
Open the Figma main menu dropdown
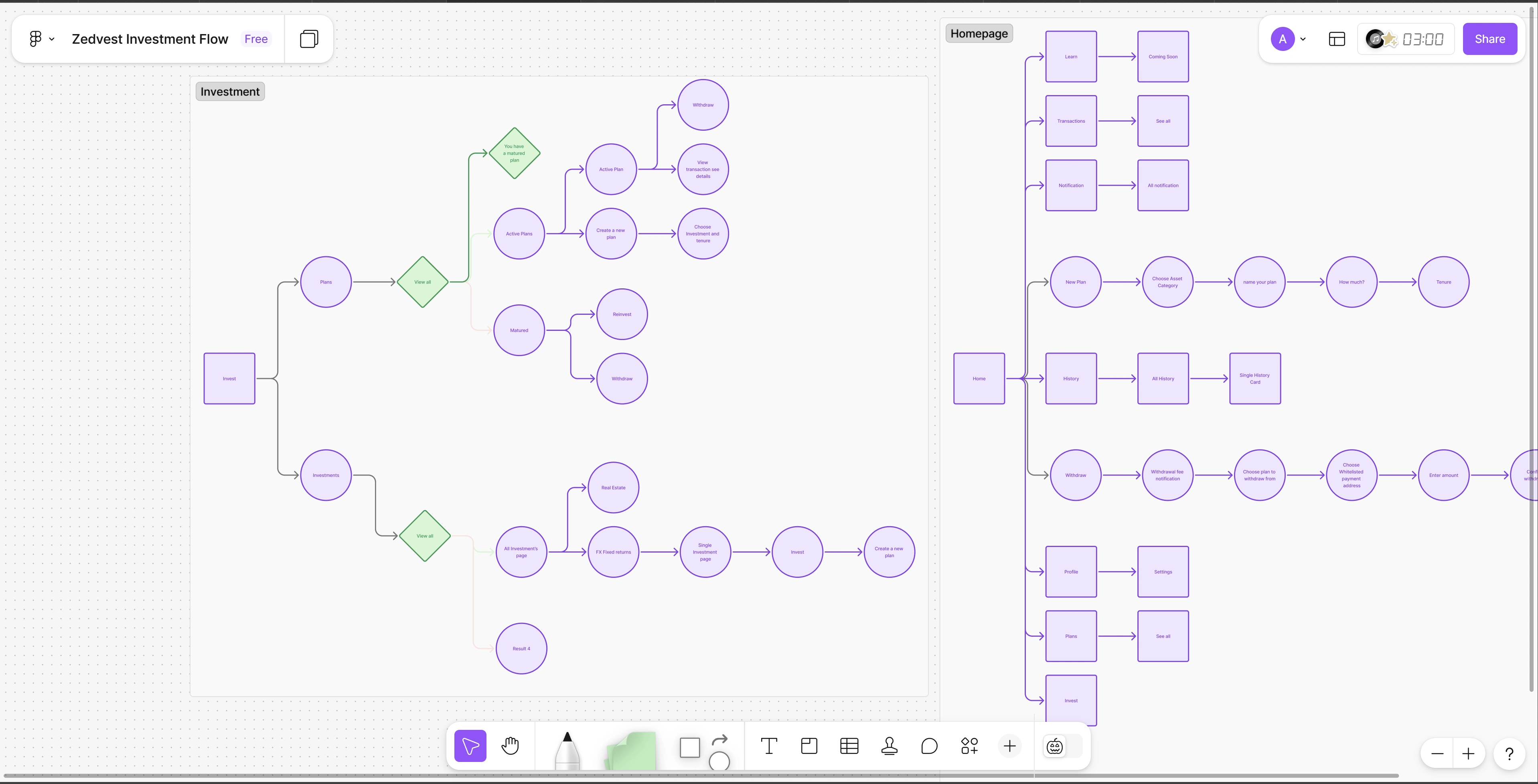coord(41,39)
